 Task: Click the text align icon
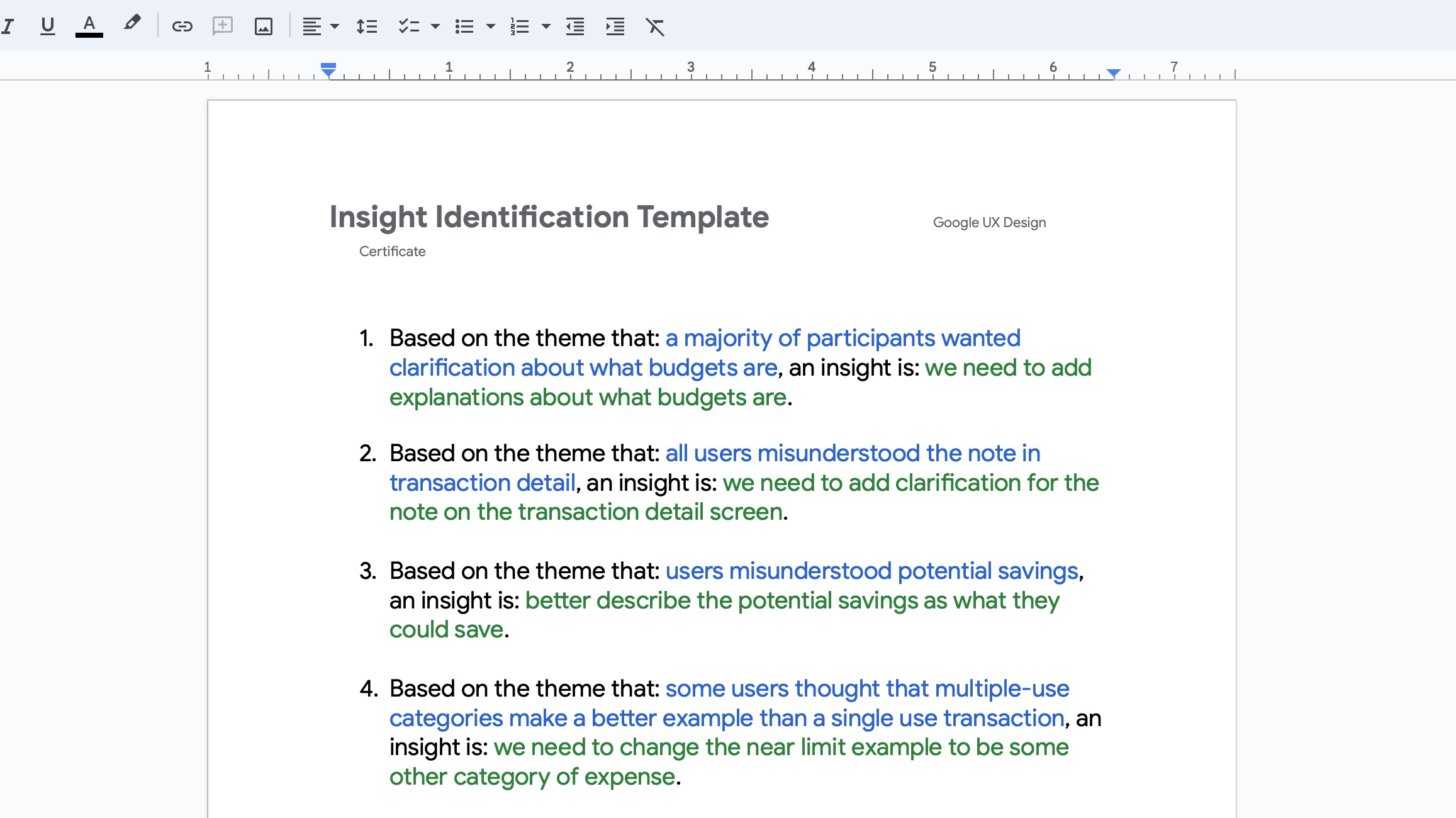pyautogui.click(x=312, y=26)
